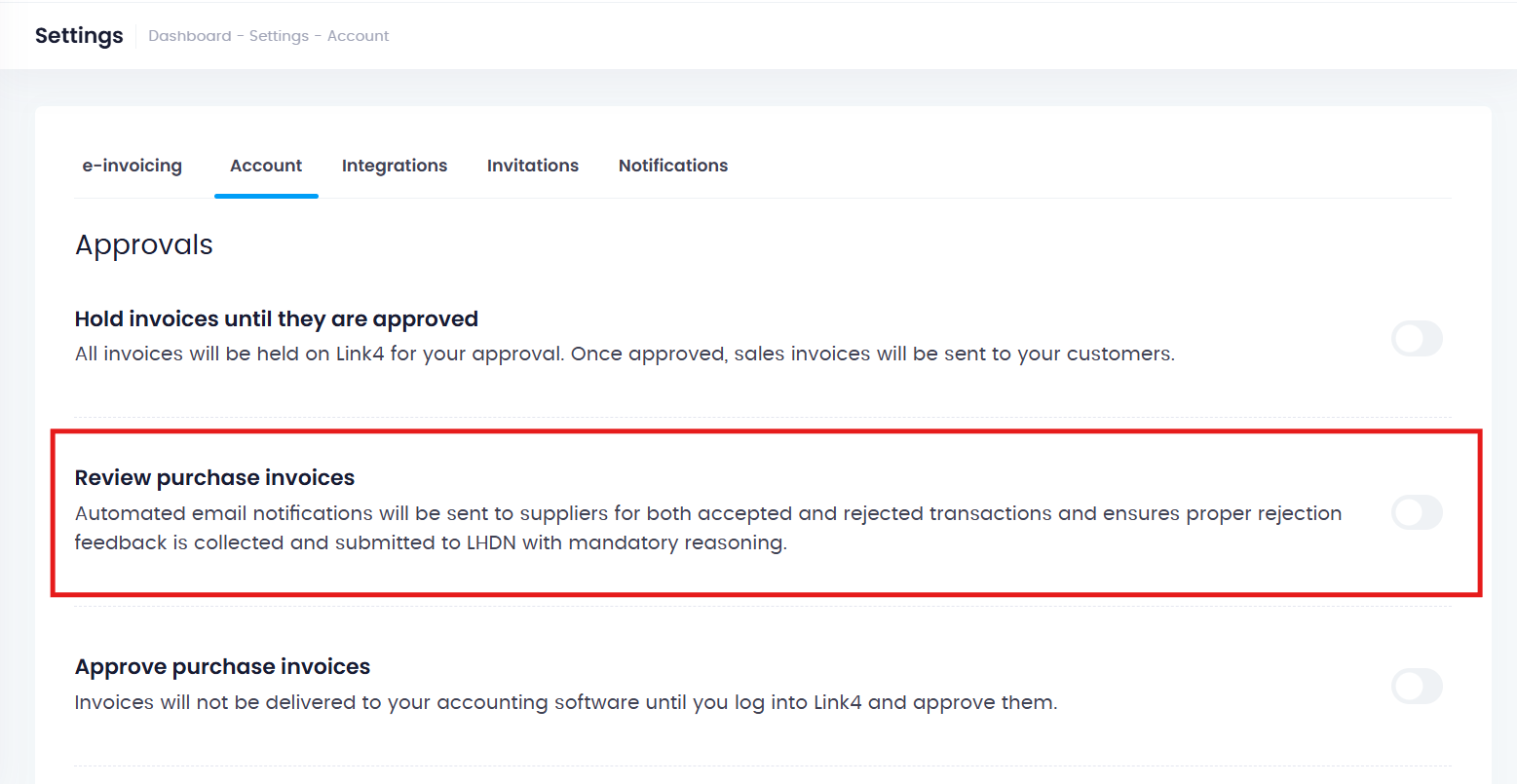Switch to the Integrations tab

[x=395, y=166]
